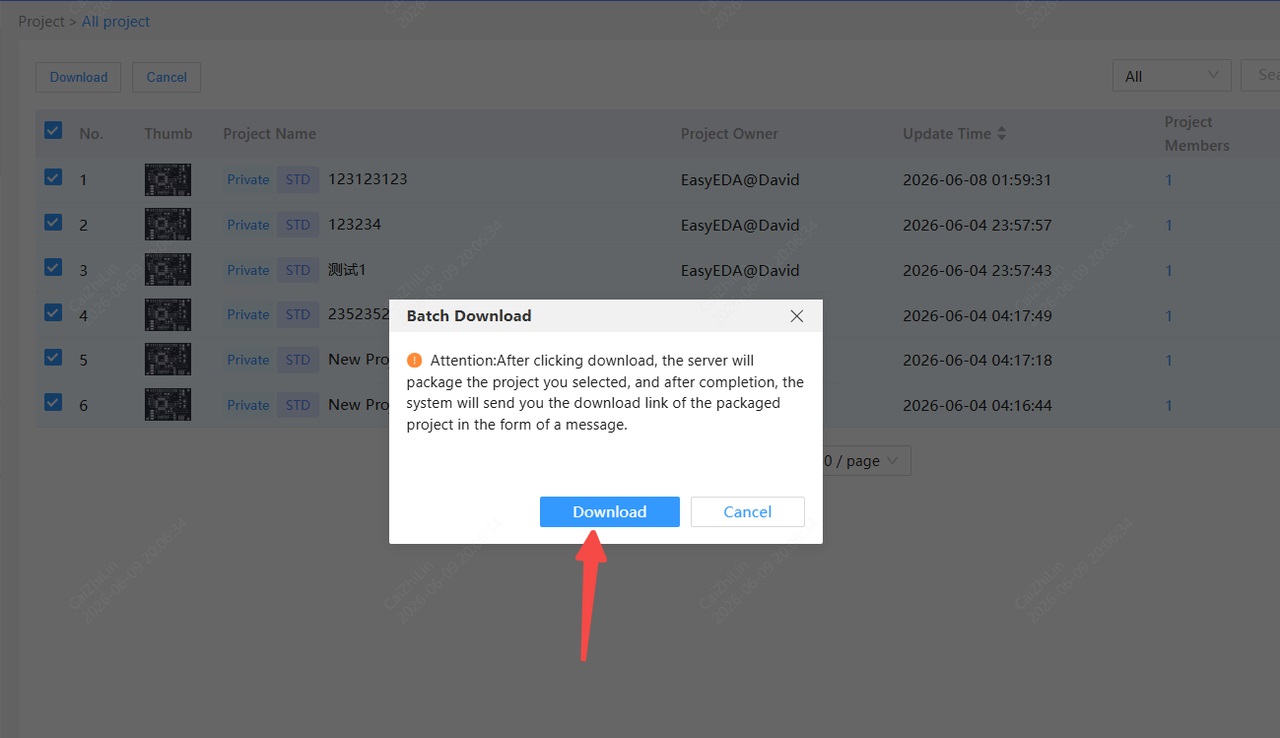Click the Update Time sort arrows icon
1280x738 pixels.
(1002, 133)
